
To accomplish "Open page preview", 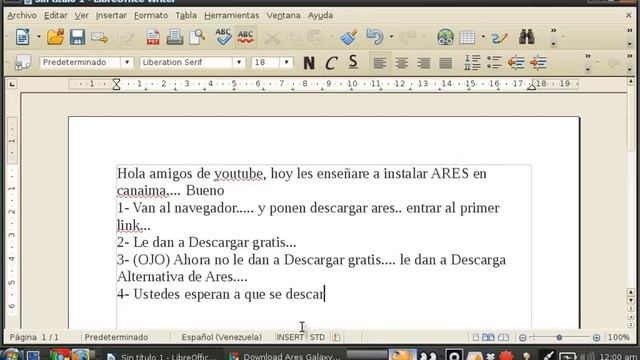I will point(197,37).
